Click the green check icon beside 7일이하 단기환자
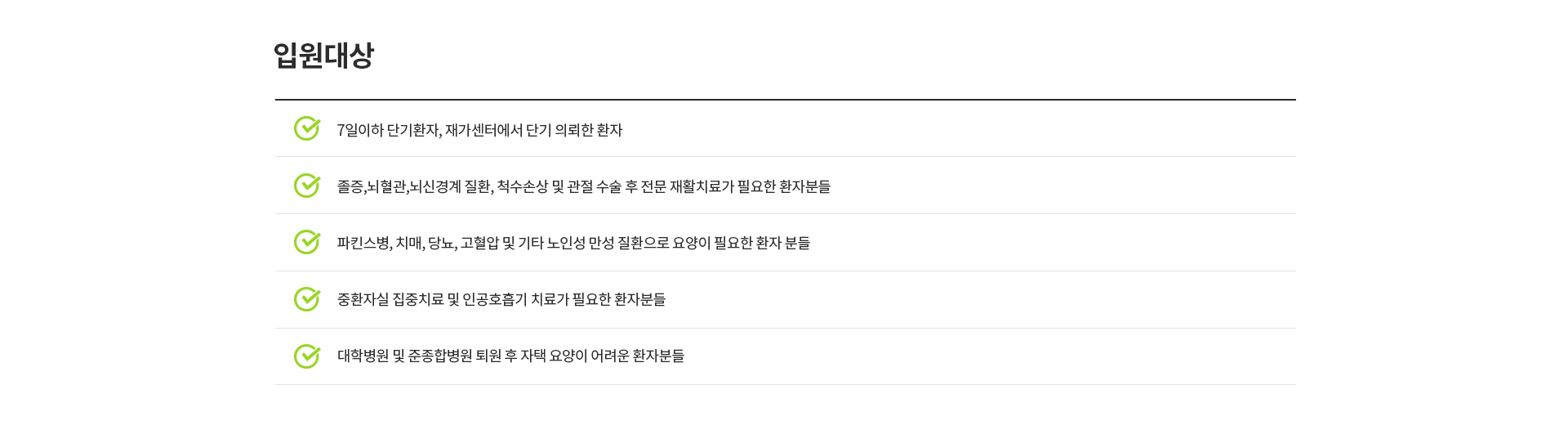The height and width of the screenshot is (430, 1568). pyautogui.click(x=307, y=128)
